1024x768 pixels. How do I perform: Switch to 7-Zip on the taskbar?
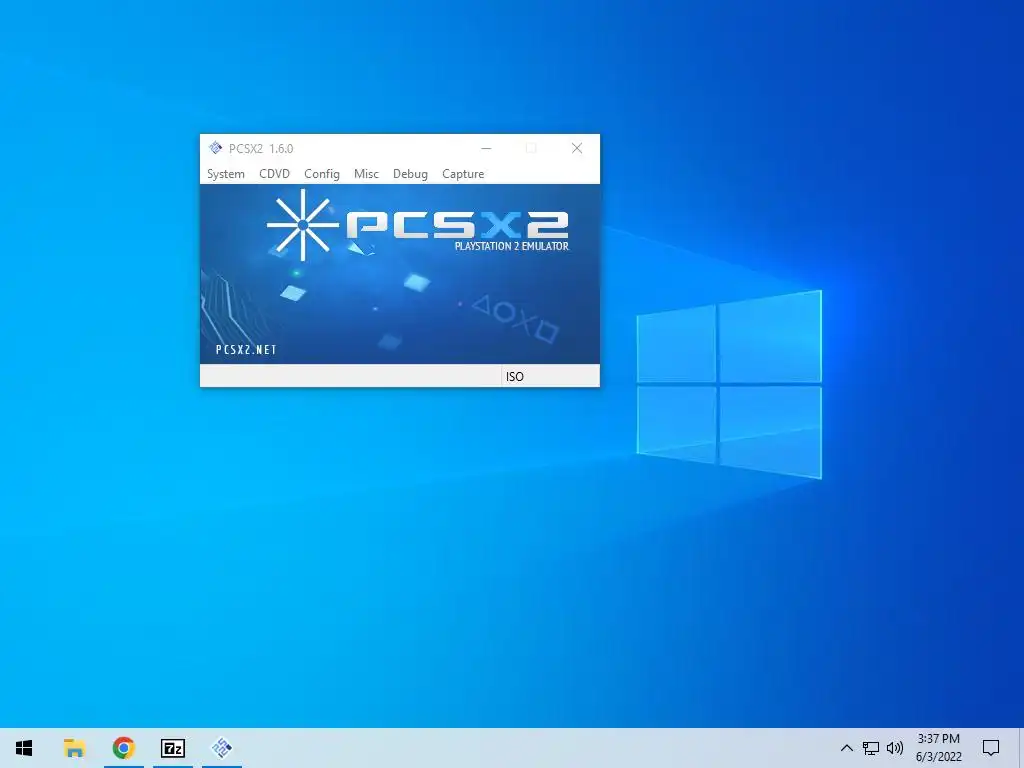click(173, 748)
